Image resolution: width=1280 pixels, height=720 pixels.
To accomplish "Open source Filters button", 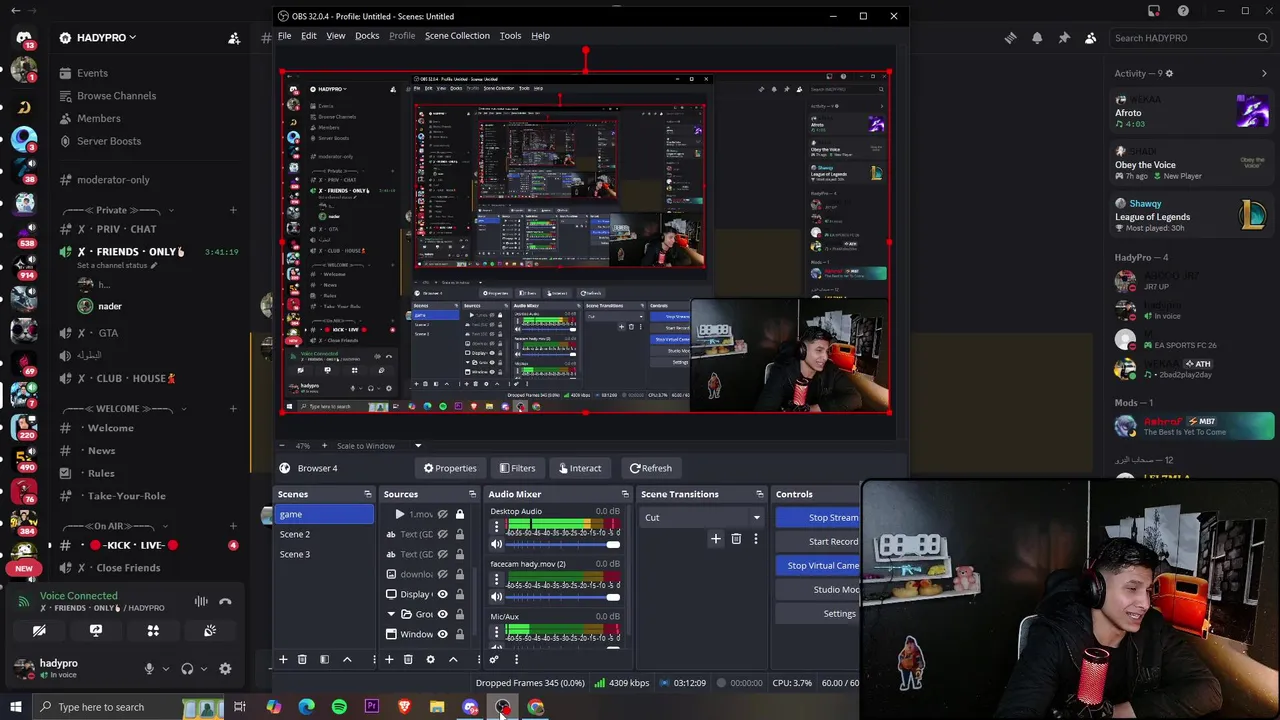I will click(517, 468).
